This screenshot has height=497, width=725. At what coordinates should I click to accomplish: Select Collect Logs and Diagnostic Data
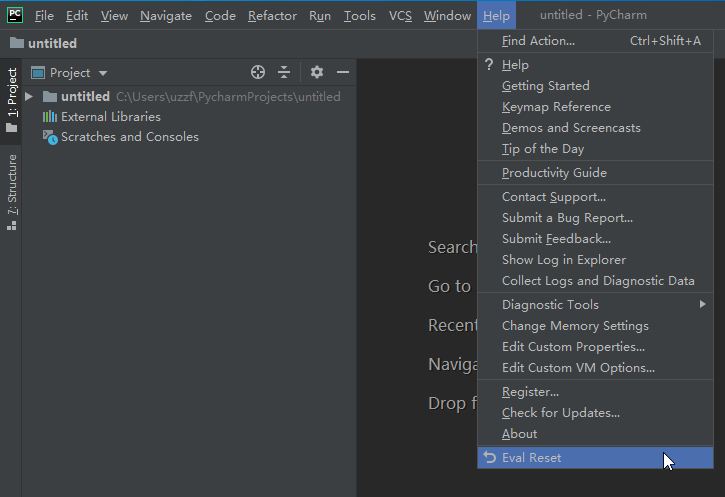(x=596, y=281)
